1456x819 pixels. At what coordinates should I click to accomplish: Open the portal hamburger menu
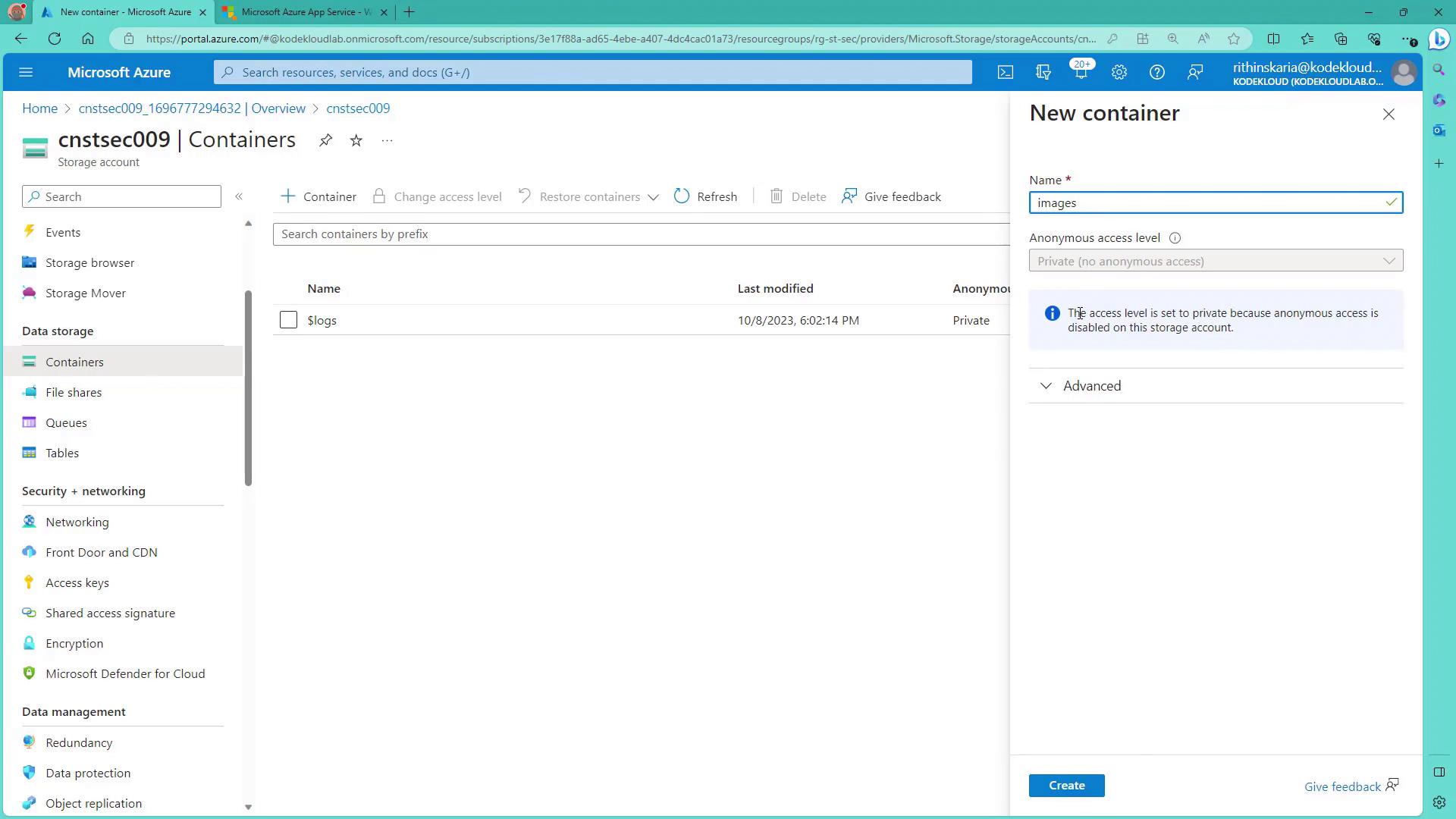pos(26,72)
